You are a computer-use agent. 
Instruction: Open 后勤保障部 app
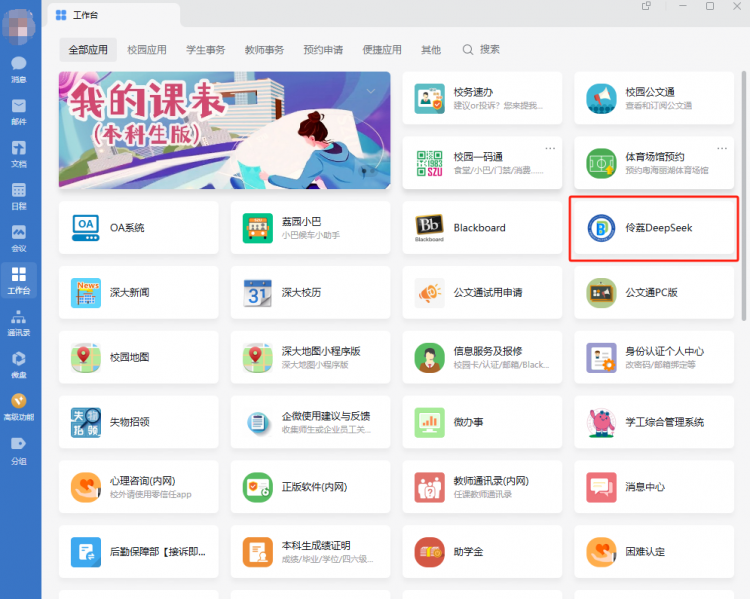[x=139, y=552]
